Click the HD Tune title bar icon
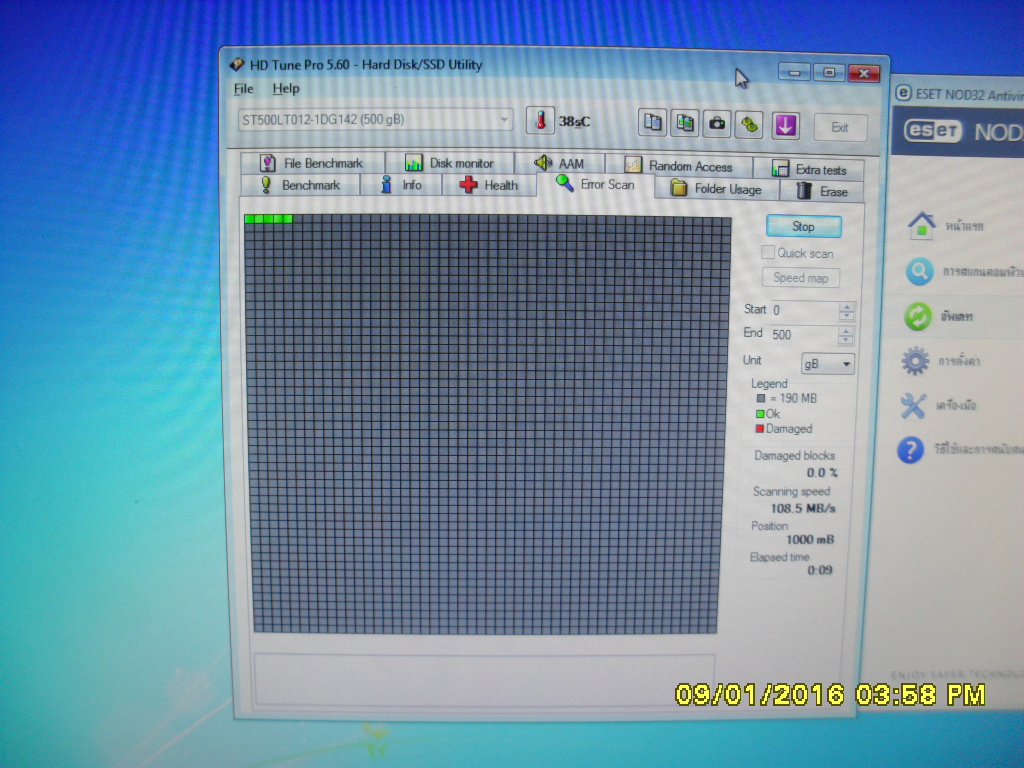1024x768 pixels. click(x=236, y=64)
